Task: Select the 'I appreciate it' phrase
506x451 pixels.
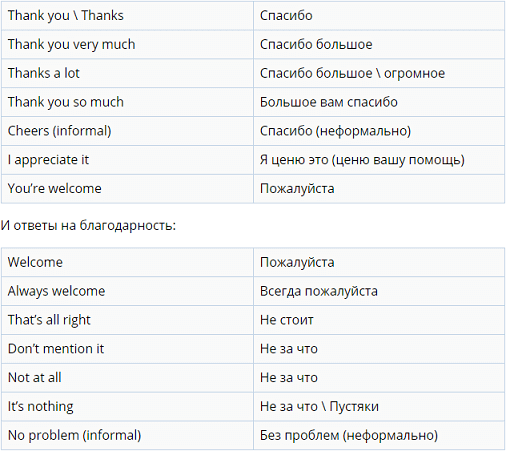Action: (48, 160)
